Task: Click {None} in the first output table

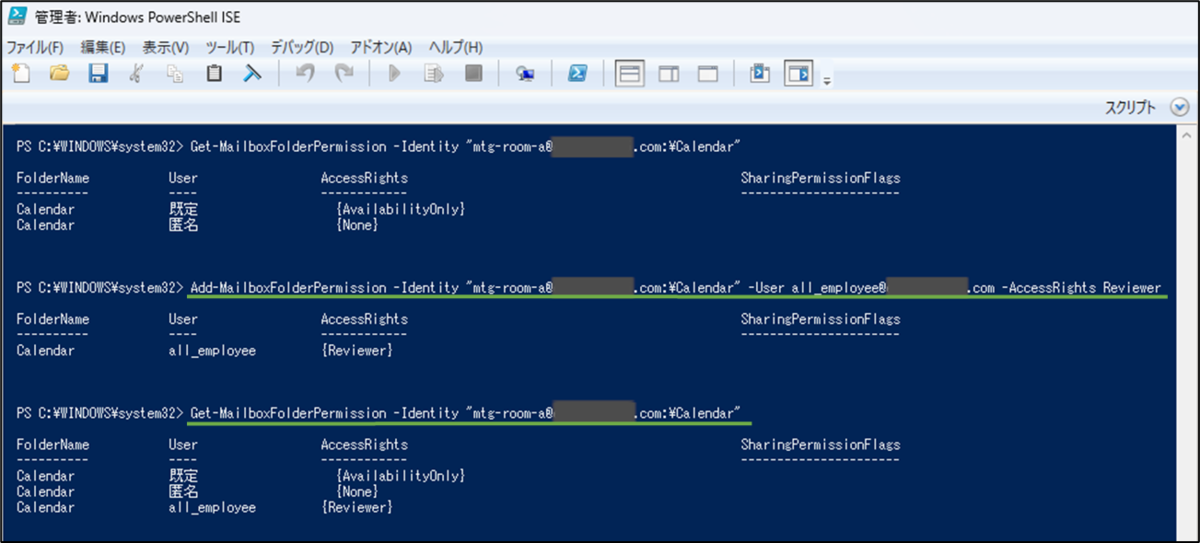Action: pyautogui.click(x=358, y=225)
